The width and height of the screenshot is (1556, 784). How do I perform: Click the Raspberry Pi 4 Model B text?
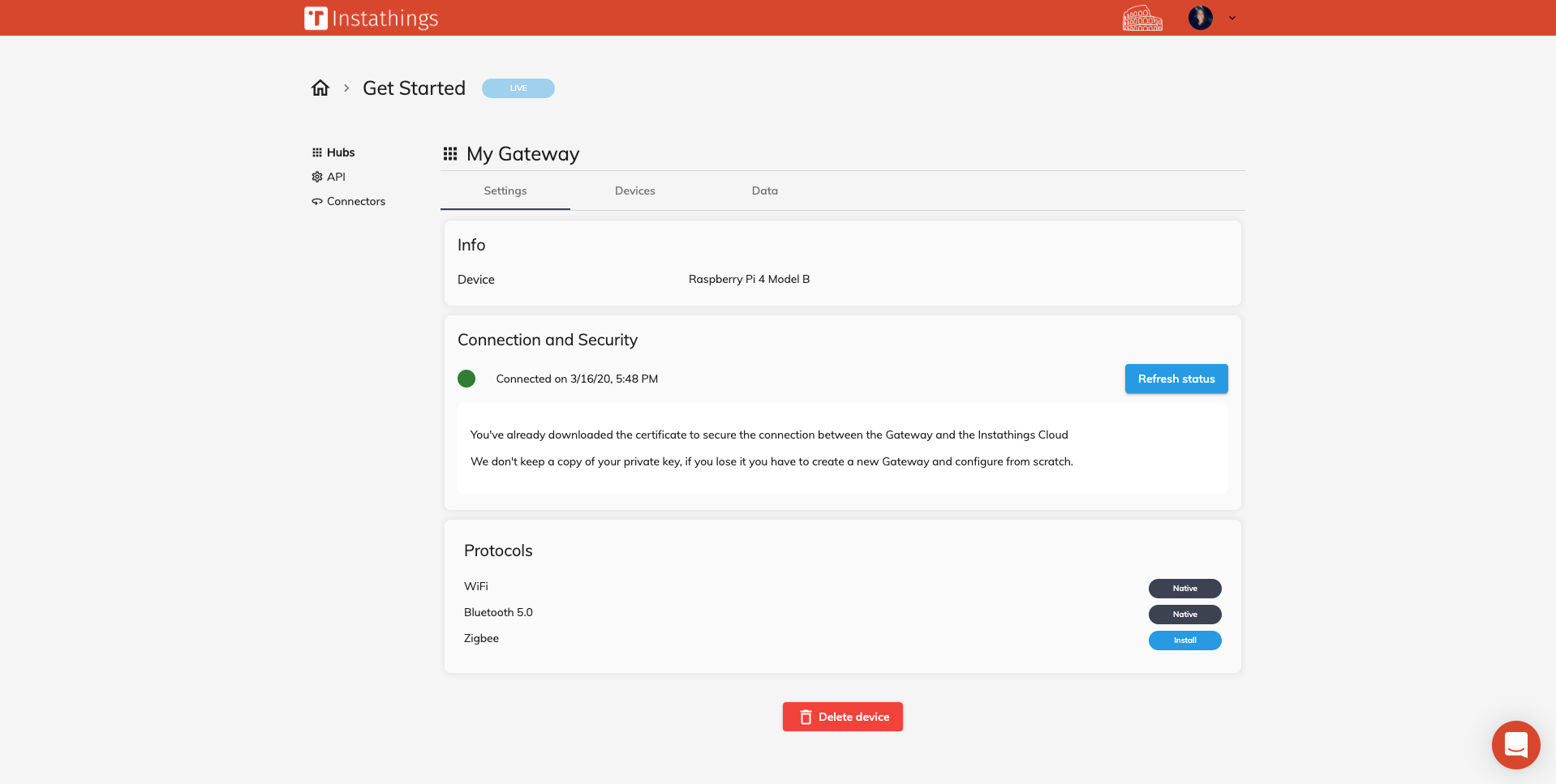tap(750, 279)
